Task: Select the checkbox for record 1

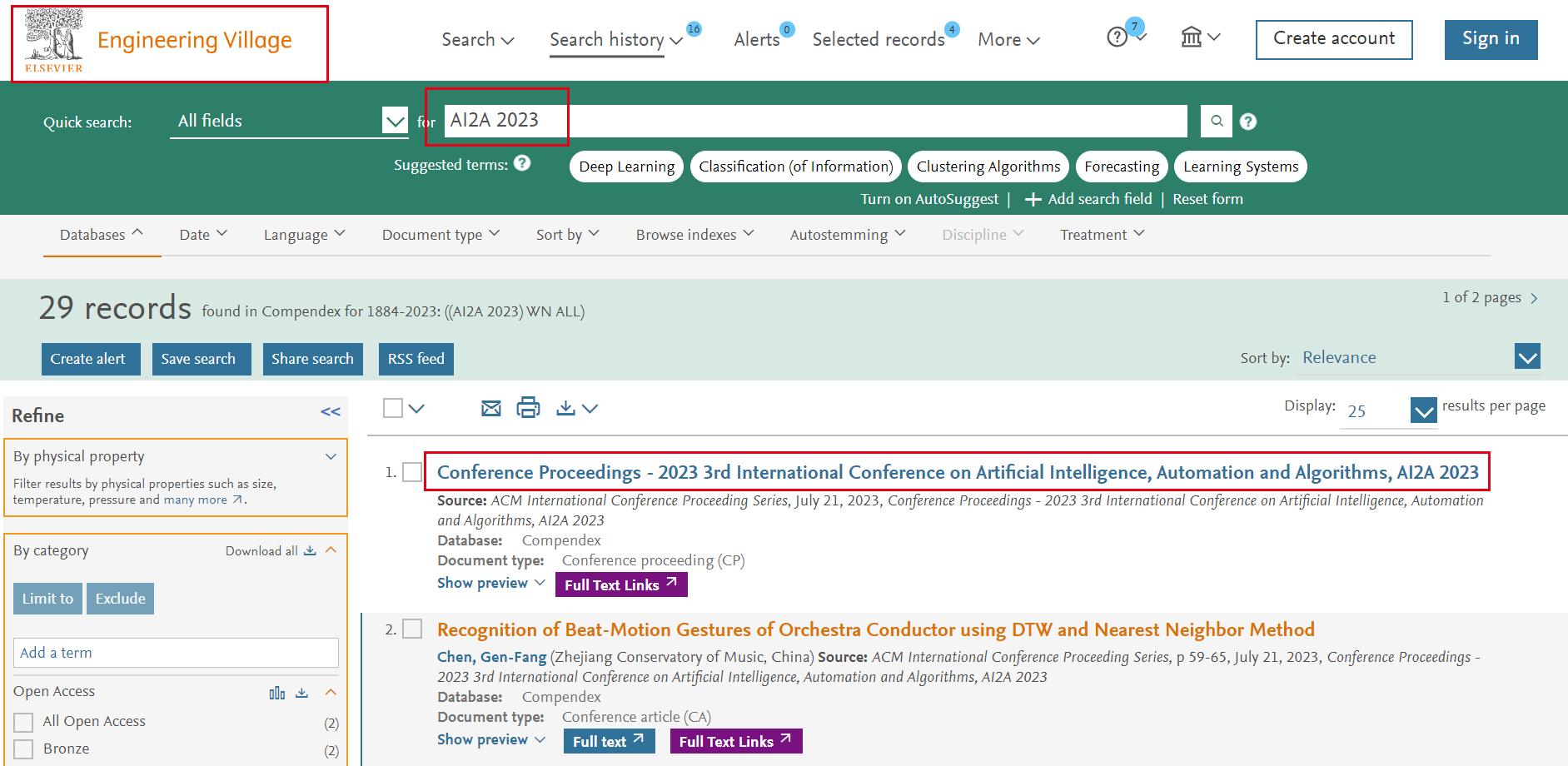Action: 412,472
